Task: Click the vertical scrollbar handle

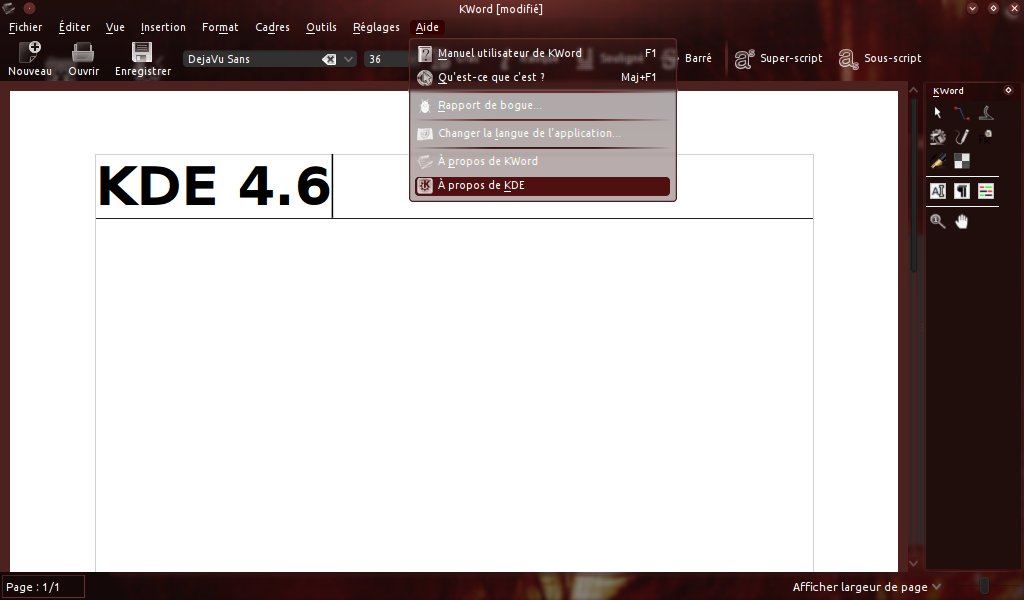Action: coord(913,185)
